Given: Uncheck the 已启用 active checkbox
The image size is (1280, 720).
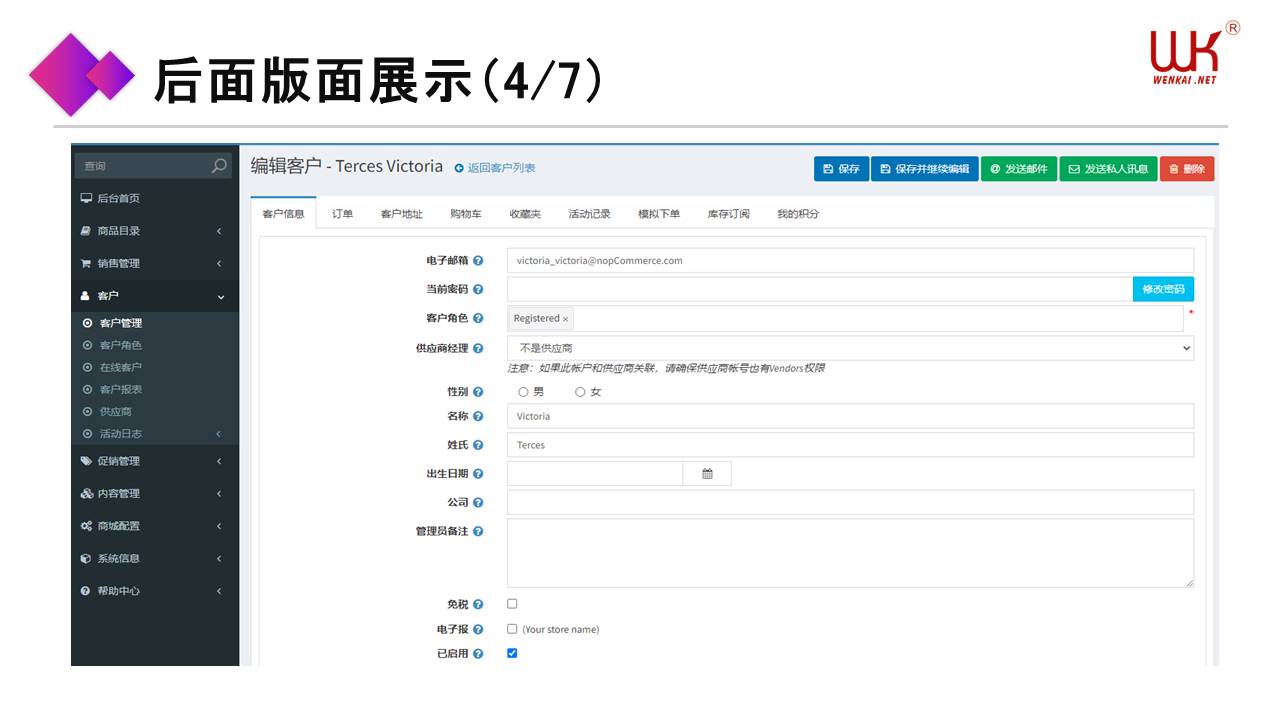Looking at the screenshot, I should coord(512,653).
